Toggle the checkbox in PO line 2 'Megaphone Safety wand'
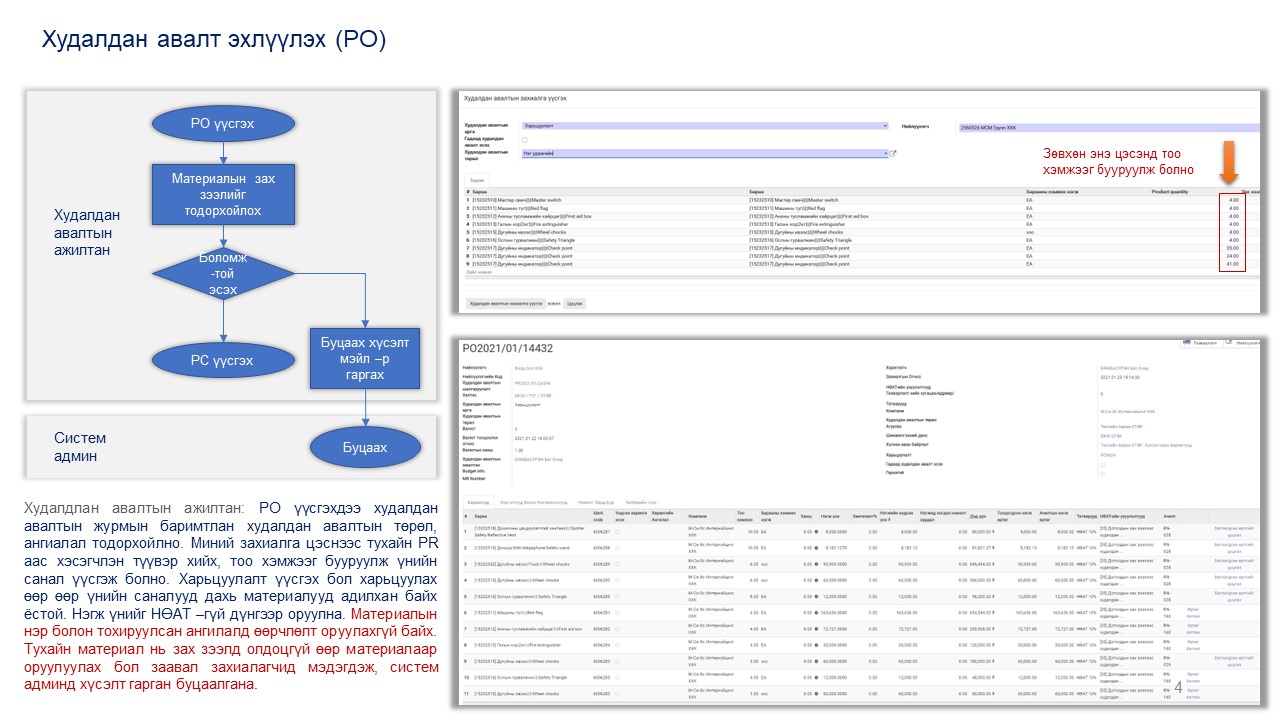 617,547
